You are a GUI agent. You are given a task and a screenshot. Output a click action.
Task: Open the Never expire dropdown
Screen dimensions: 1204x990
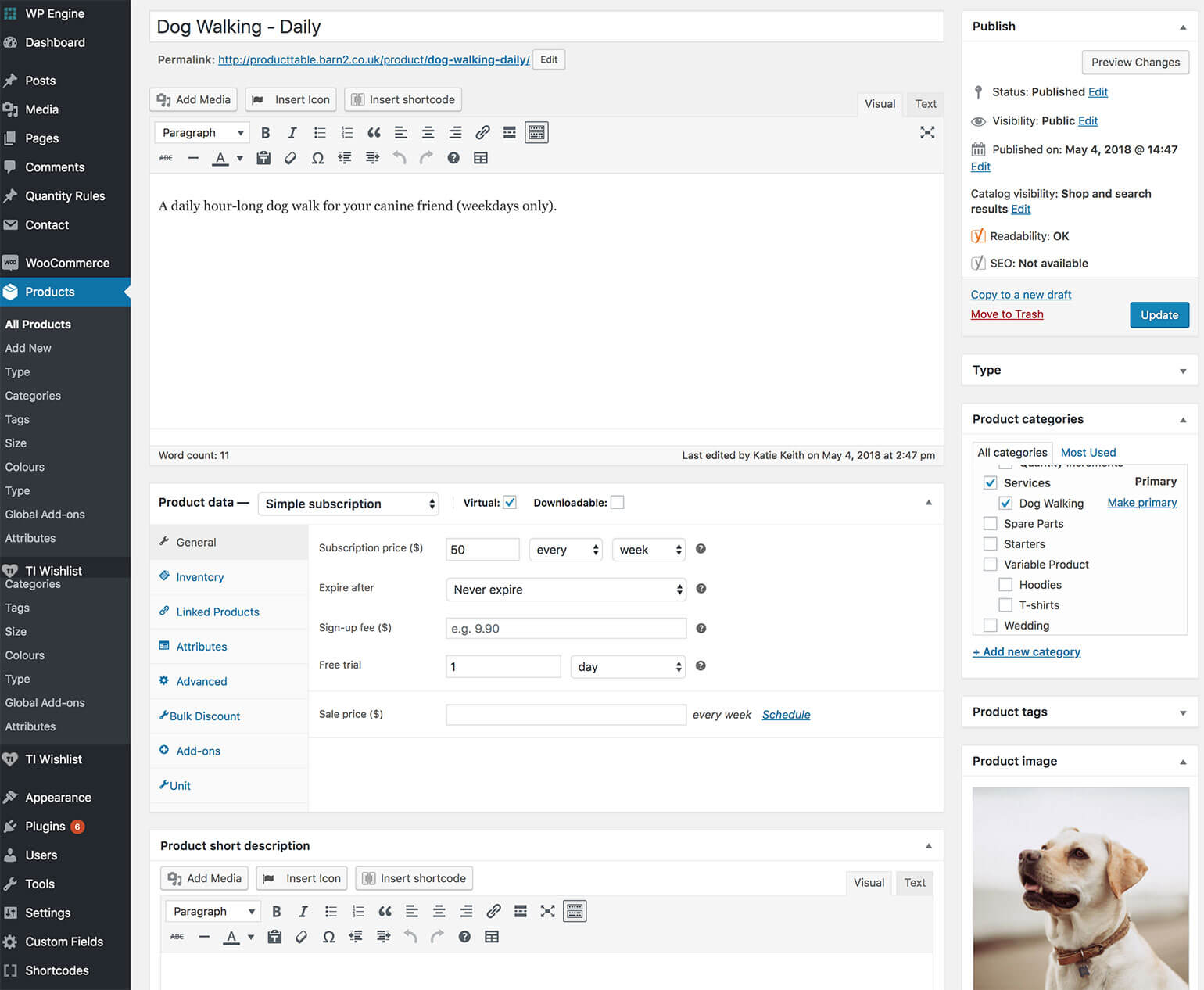click(565, 590)
